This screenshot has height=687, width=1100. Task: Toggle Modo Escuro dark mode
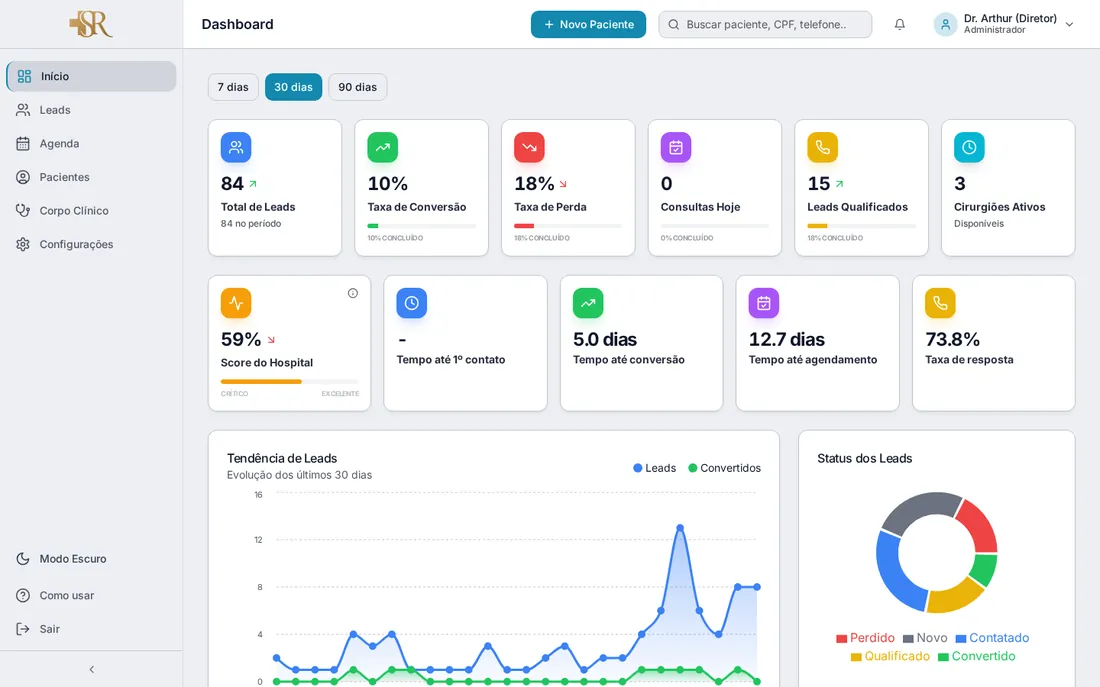tap(91, 559)
